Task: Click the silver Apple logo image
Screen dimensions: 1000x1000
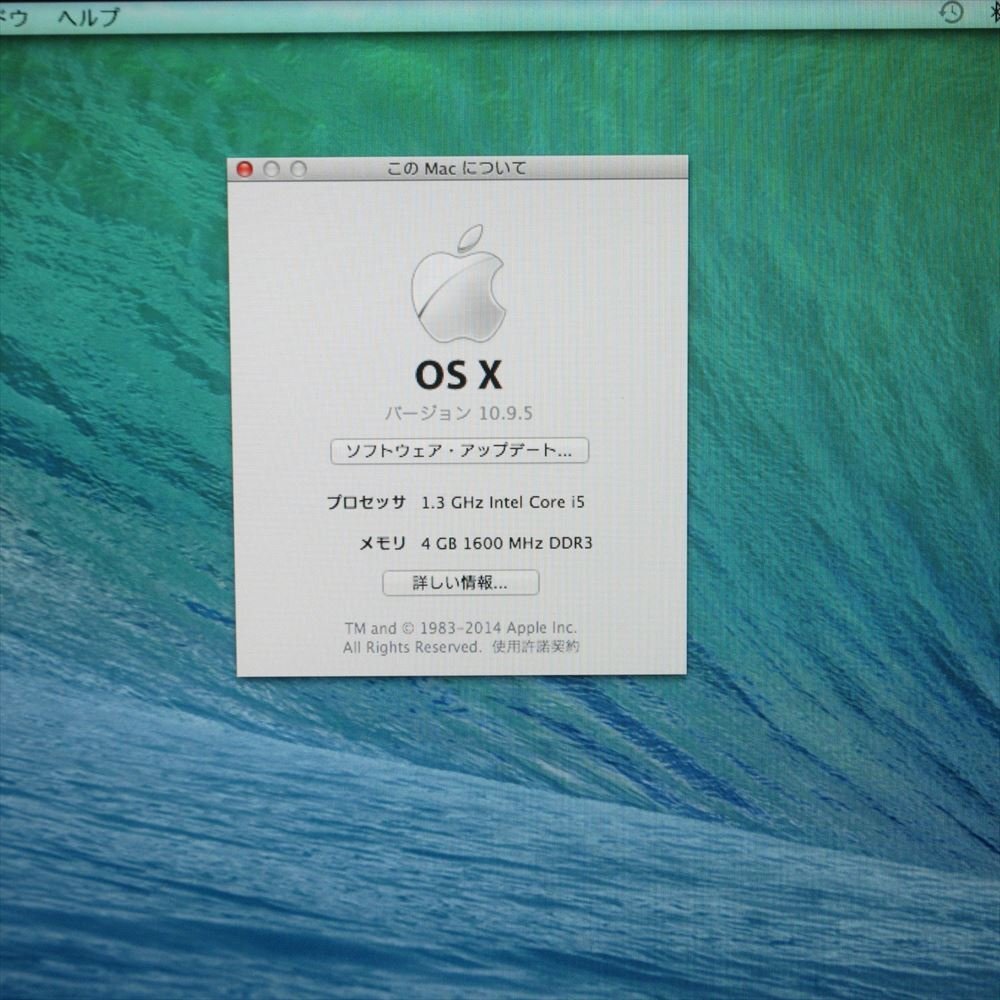Action: pyautogui.click(x=458, y=285)
